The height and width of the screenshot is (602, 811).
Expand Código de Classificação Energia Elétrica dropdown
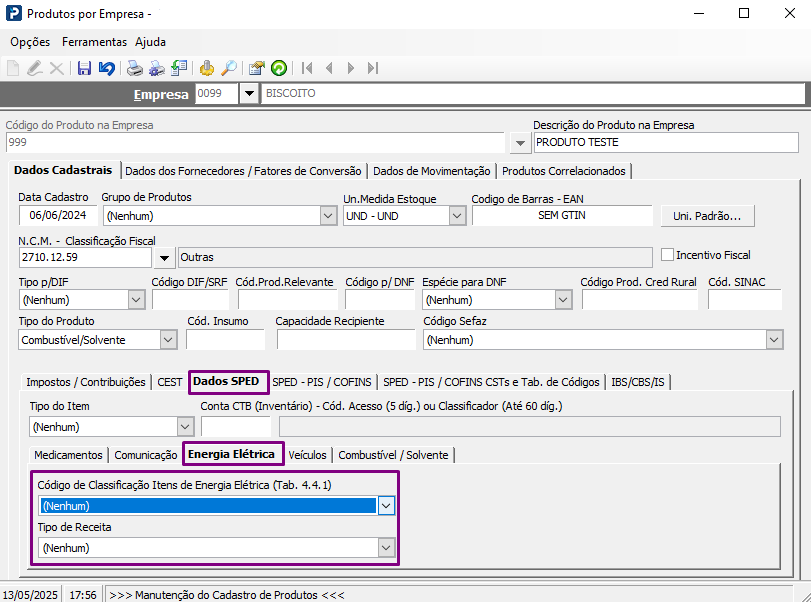(x=386, y=506)
